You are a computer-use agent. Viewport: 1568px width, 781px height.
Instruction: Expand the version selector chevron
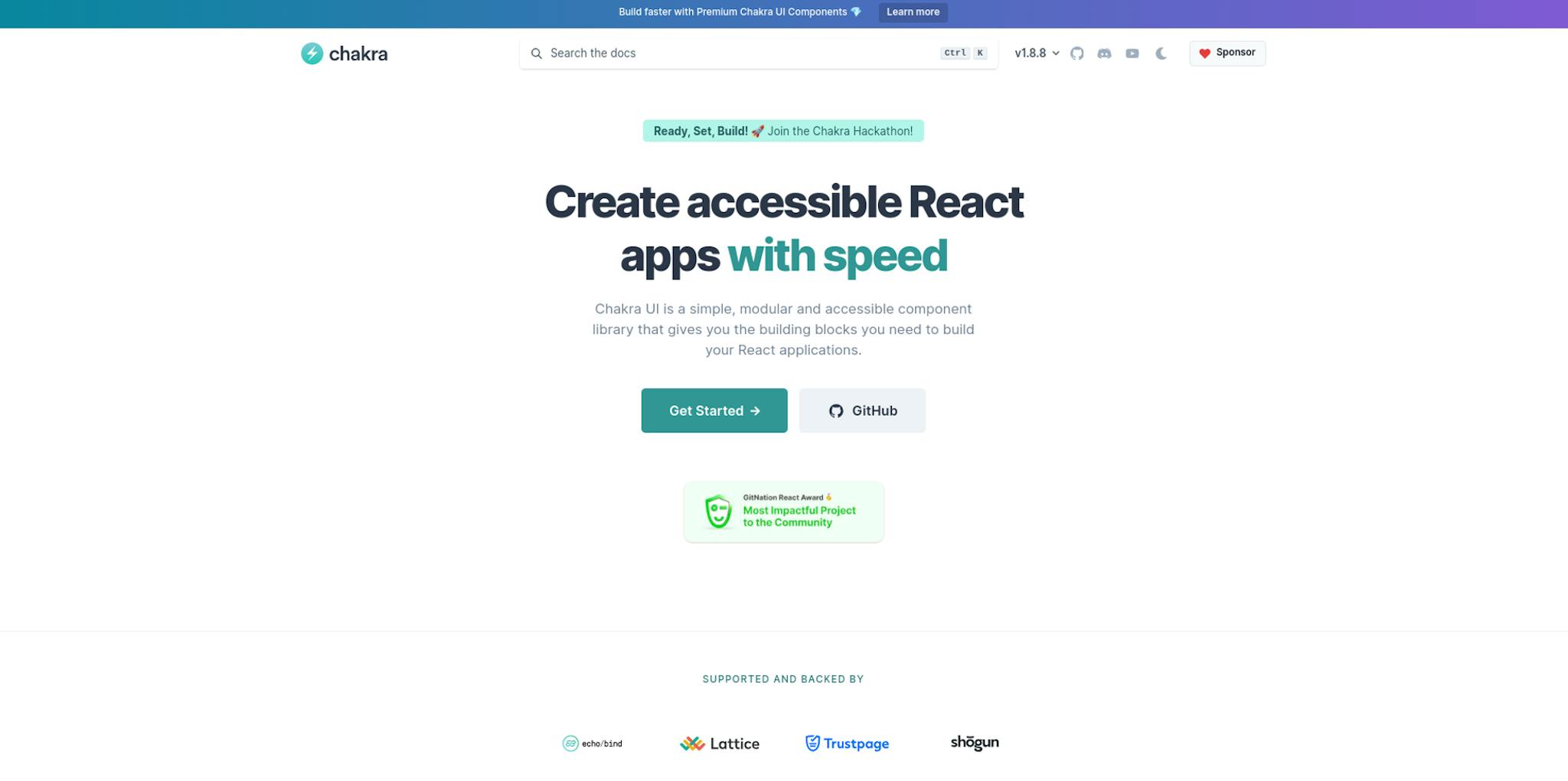click(x=1056, y=53)
